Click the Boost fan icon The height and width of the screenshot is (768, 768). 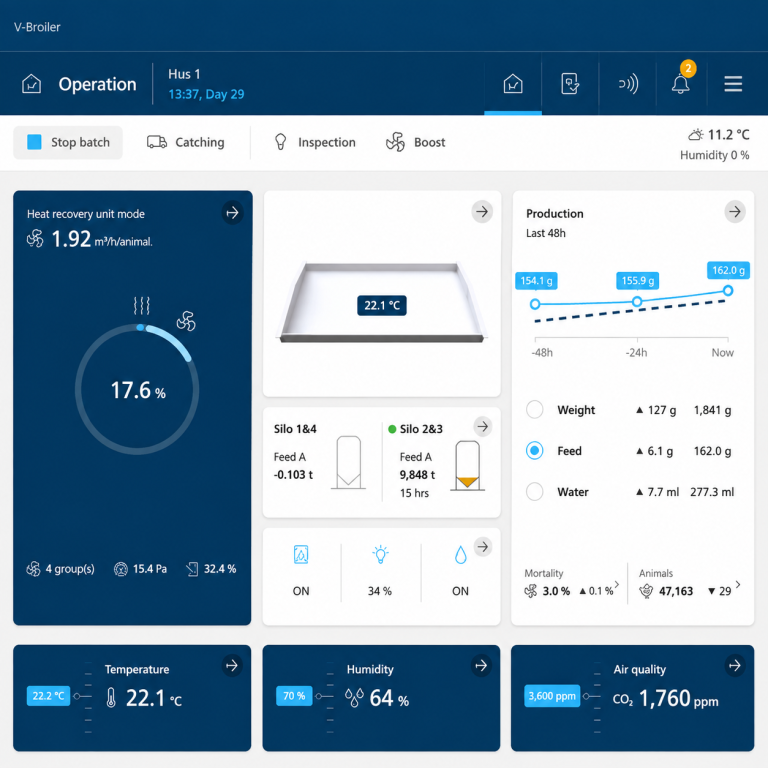coord(395,142)
